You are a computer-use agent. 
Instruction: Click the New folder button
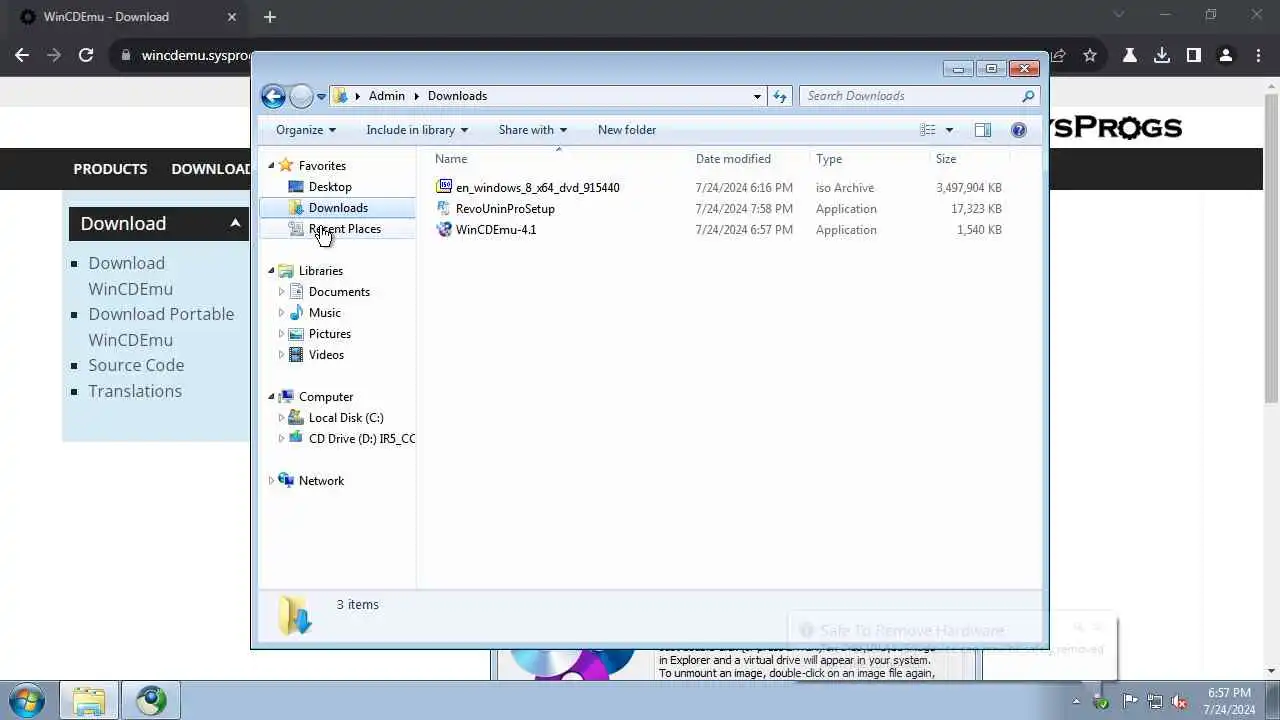(x=627, y=130)
